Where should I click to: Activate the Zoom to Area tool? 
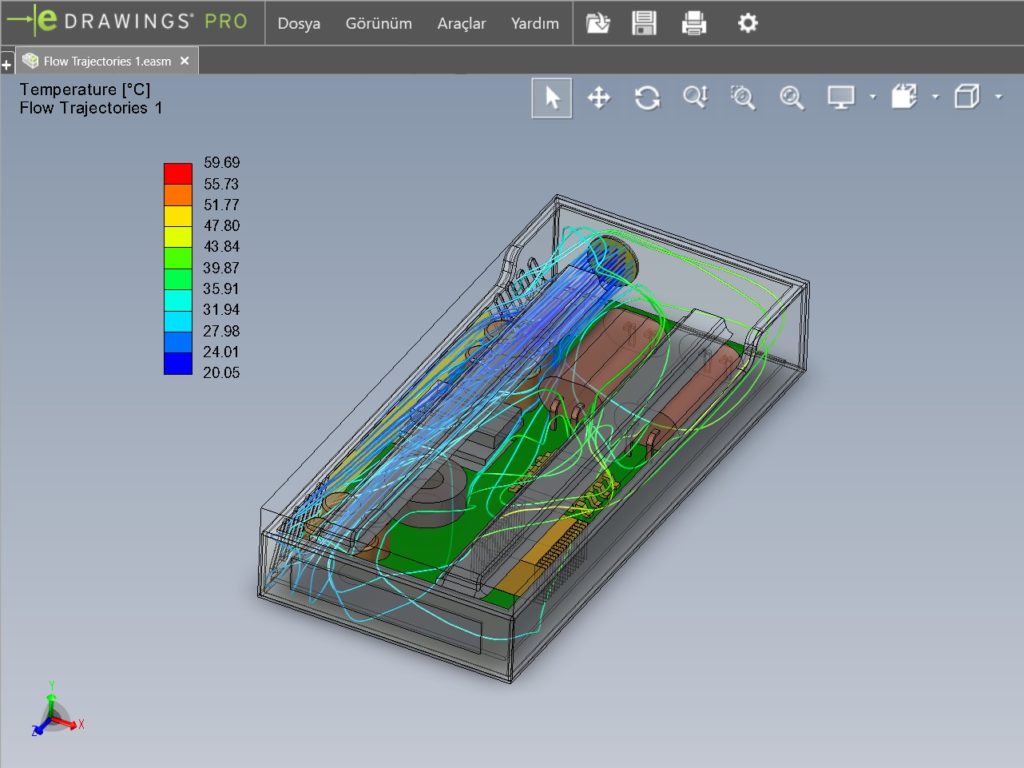[x=743, y=97]
